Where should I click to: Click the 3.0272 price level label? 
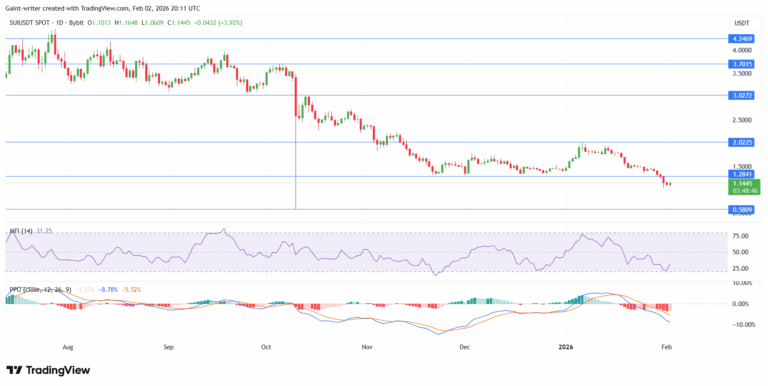click(740, 96)
